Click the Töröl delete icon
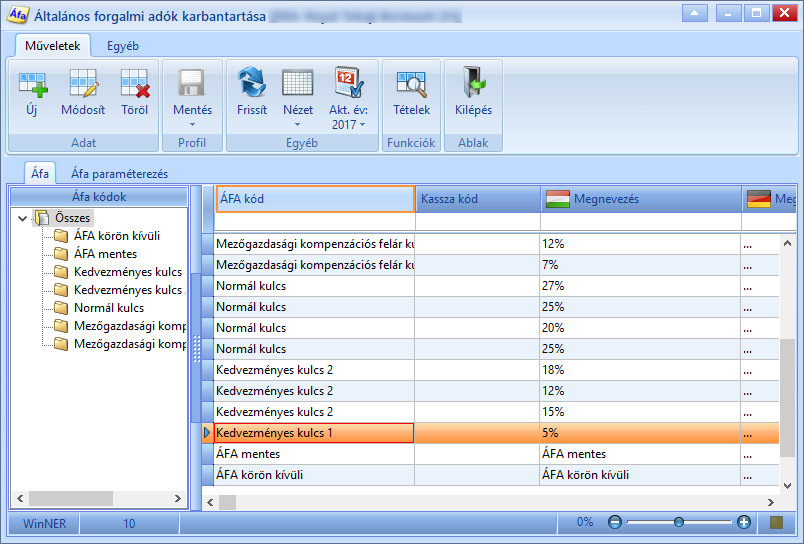This screenshot has width=804, height=544. [x=135, y=84]
